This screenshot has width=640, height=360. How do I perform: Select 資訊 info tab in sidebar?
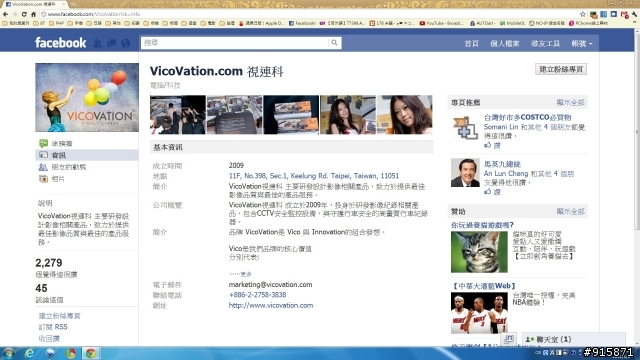tap(87, 155)
